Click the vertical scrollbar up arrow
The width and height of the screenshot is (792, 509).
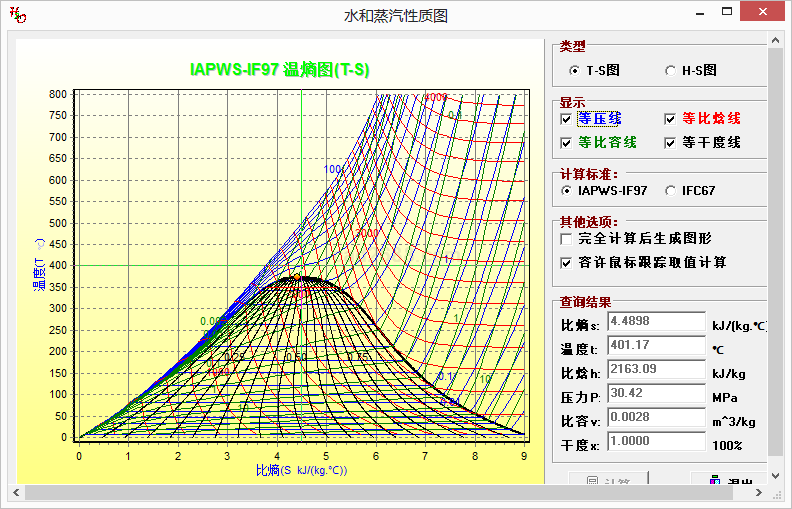pos(774,39)
